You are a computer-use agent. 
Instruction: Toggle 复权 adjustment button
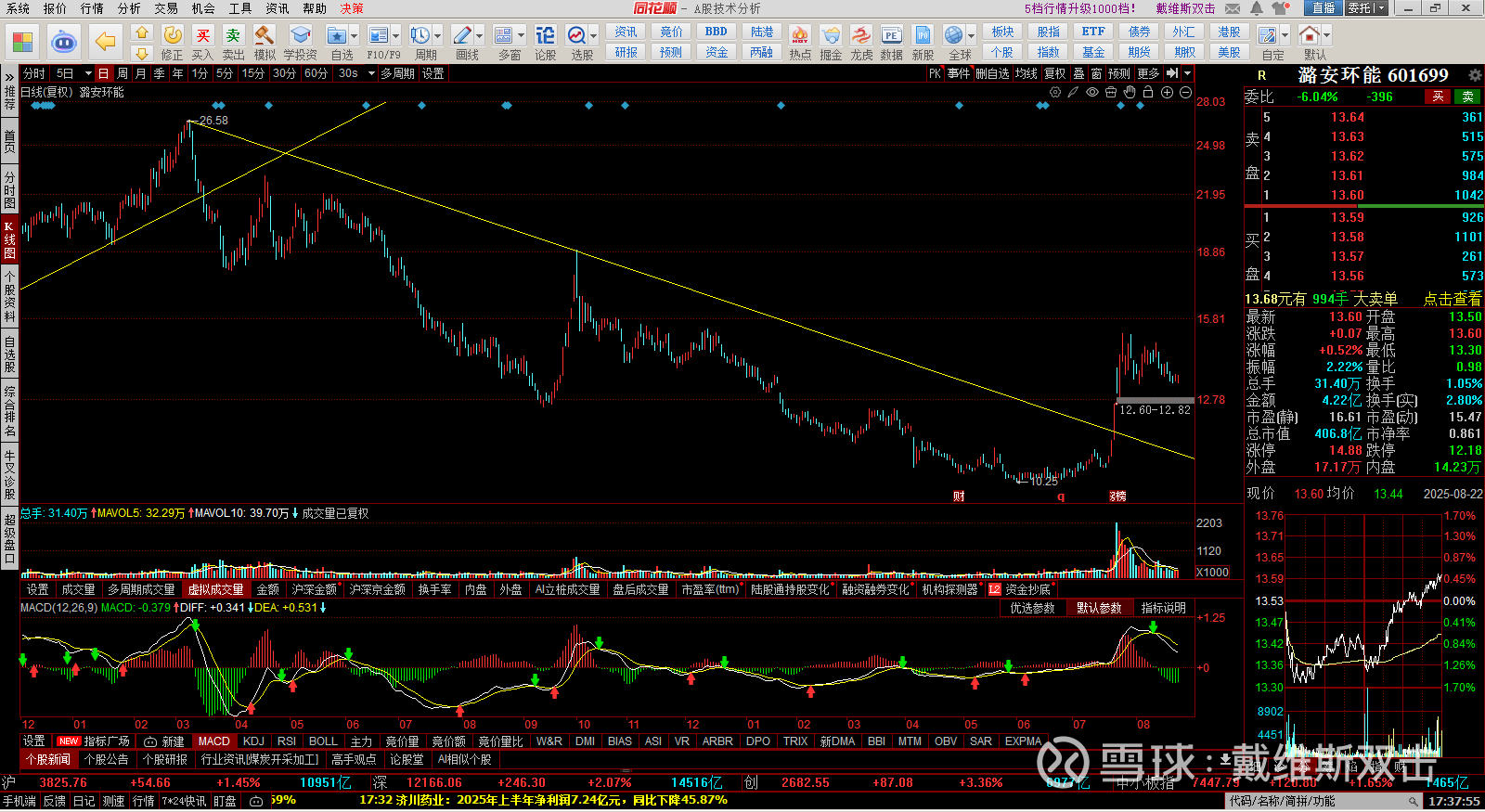tap(1054, 73)
